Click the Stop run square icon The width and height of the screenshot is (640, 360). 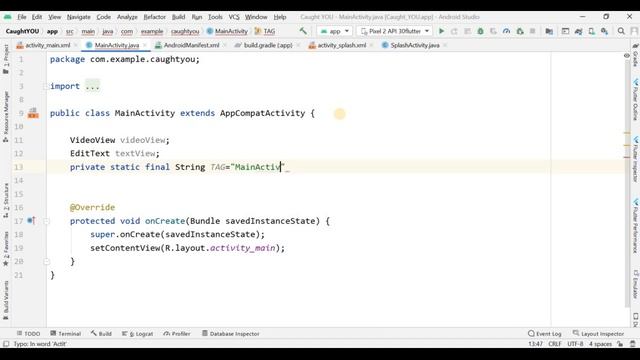pyautogui.click(x=532, y=31)
